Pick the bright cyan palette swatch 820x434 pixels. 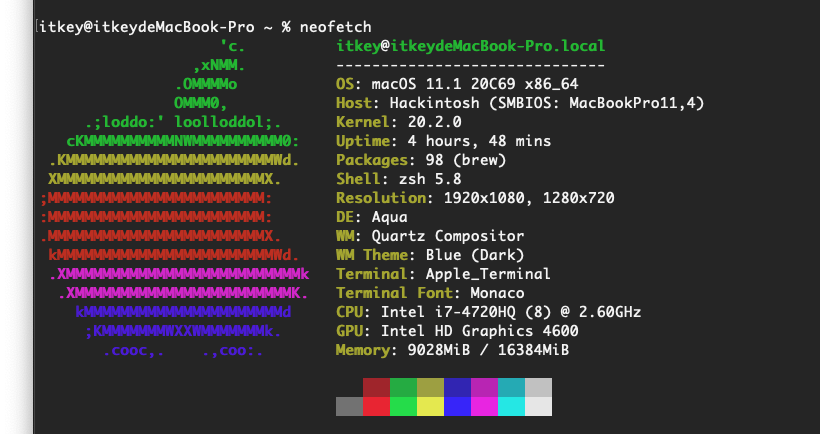(x=511, y=406)
